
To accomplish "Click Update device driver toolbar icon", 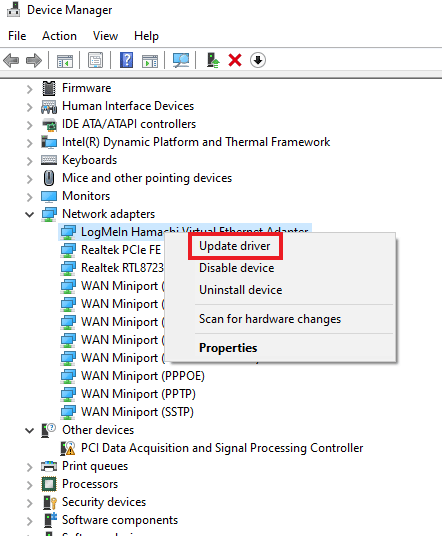I will [213, 61].
